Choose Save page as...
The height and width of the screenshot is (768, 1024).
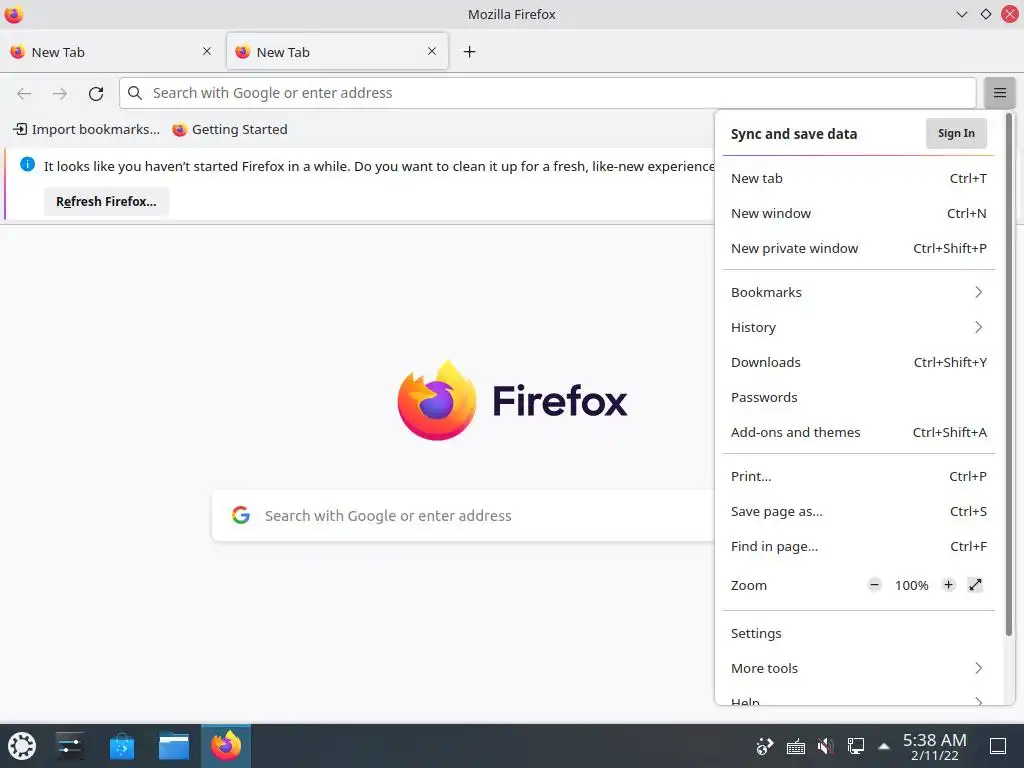tap(858, 511)
